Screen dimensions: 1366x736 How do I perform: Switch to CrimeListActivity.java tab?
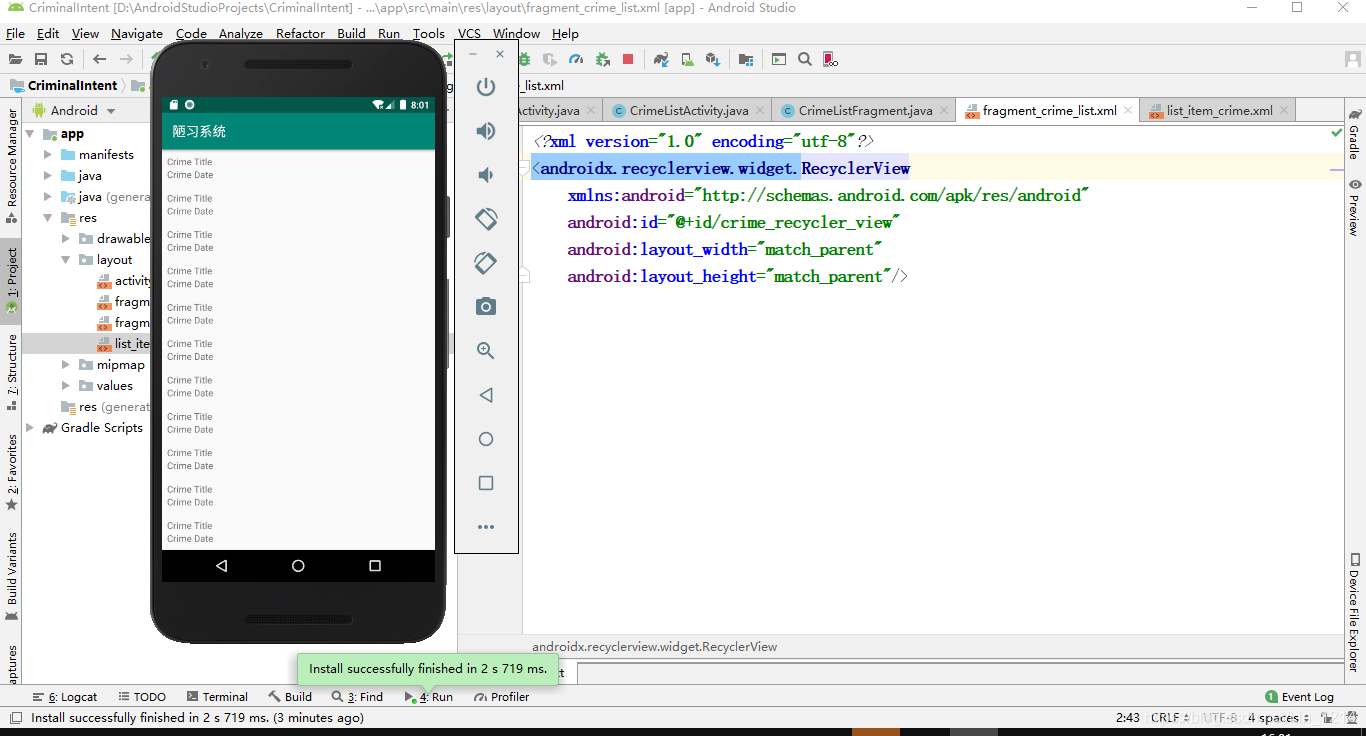pyautogui.click(x=688, y=111)
